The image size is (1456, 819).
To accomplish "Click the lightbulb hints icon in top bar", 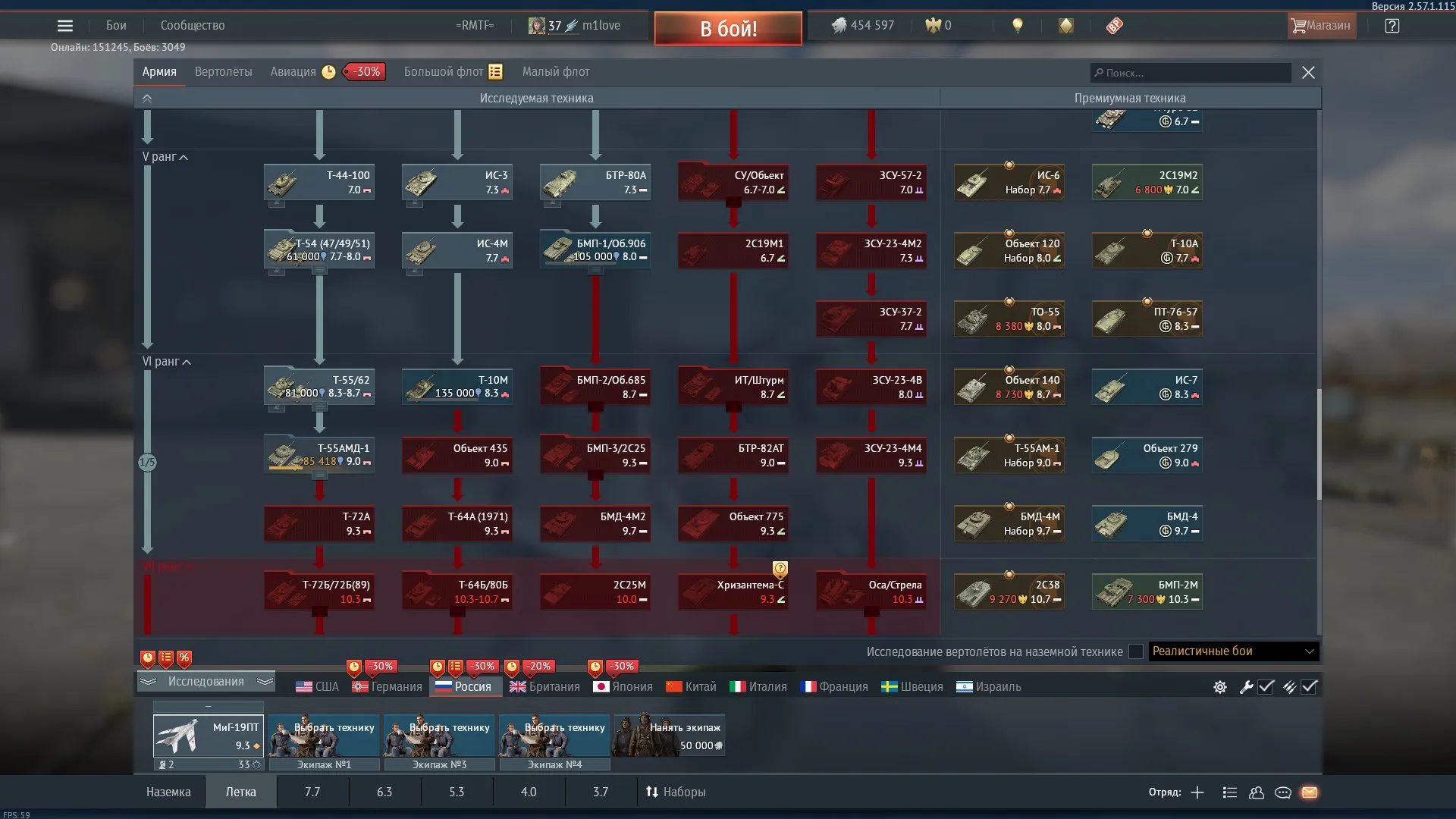I will tap(1018, 26).
